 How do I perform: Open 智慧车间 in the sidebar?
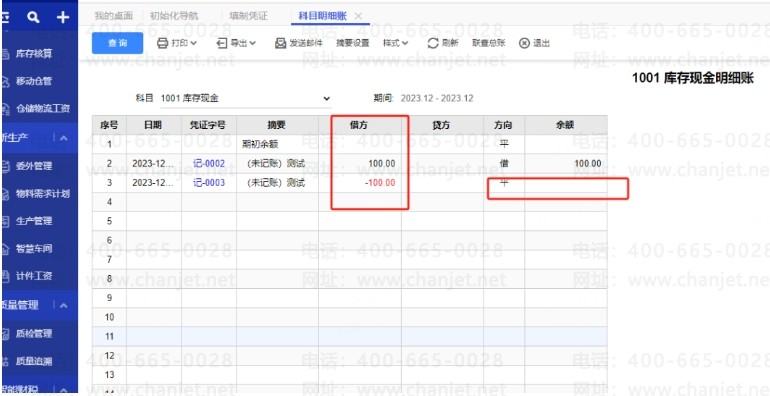click(34, 249)
